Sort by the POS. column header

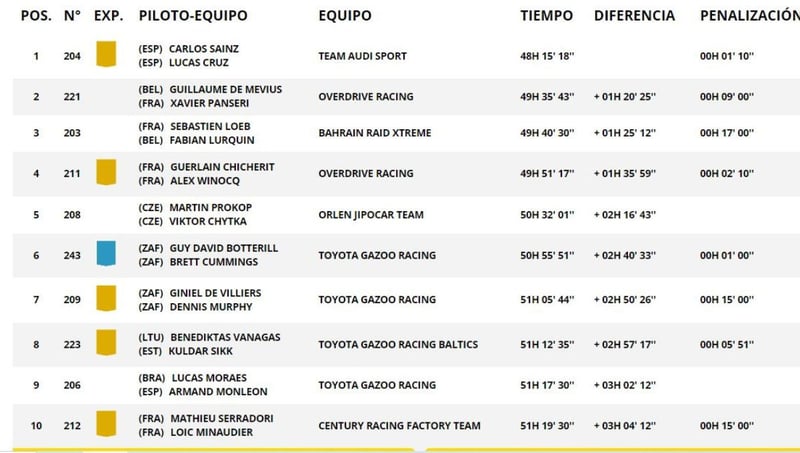tap(36, 16)
